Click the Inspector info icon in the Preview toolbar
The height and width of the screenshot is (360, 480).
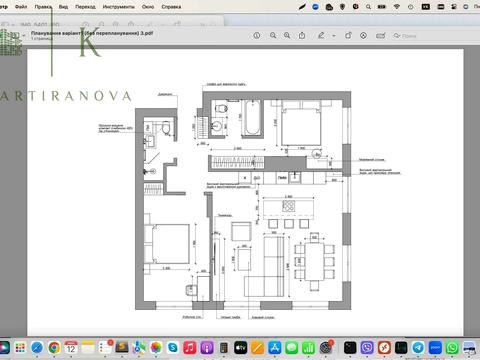click(257, 35)
